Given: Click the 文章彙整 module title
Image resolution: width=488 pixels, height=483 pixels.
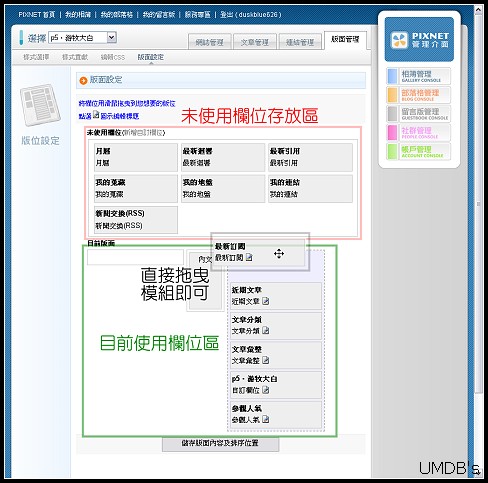Looking at the screenshot, I should 247,349.
